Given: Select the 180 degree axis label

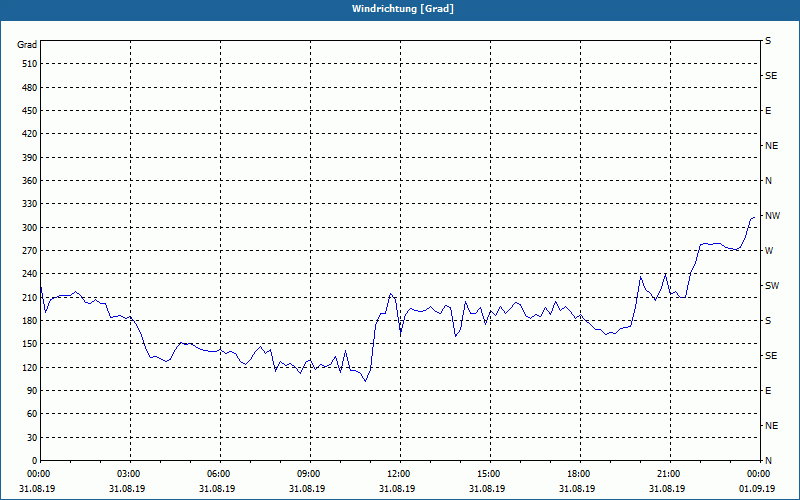Looking at the screenshot, I should [x=29, y=321].
